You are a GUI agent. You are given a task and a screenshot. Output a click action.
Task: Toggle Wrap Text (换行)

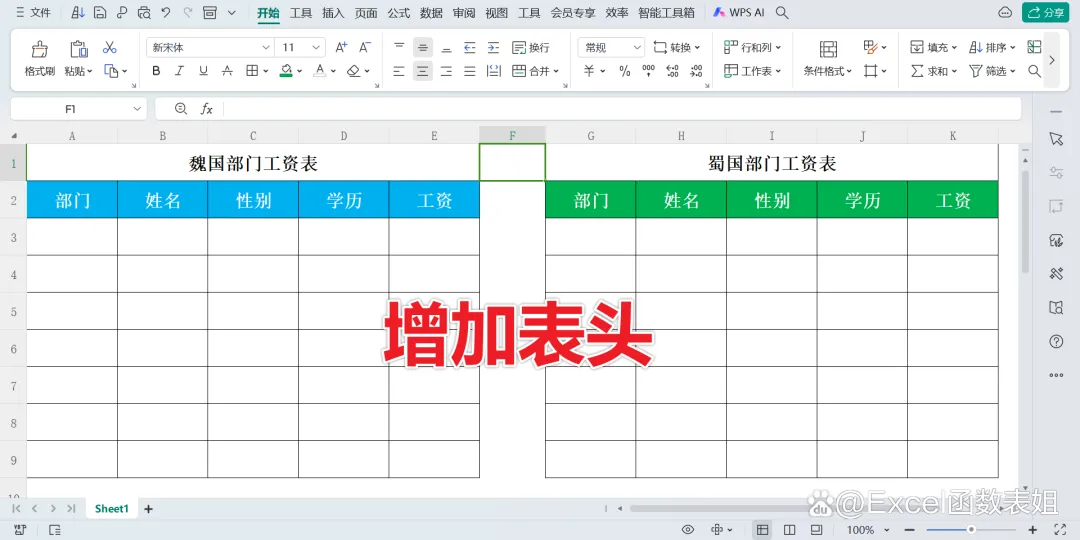(530, 48)
